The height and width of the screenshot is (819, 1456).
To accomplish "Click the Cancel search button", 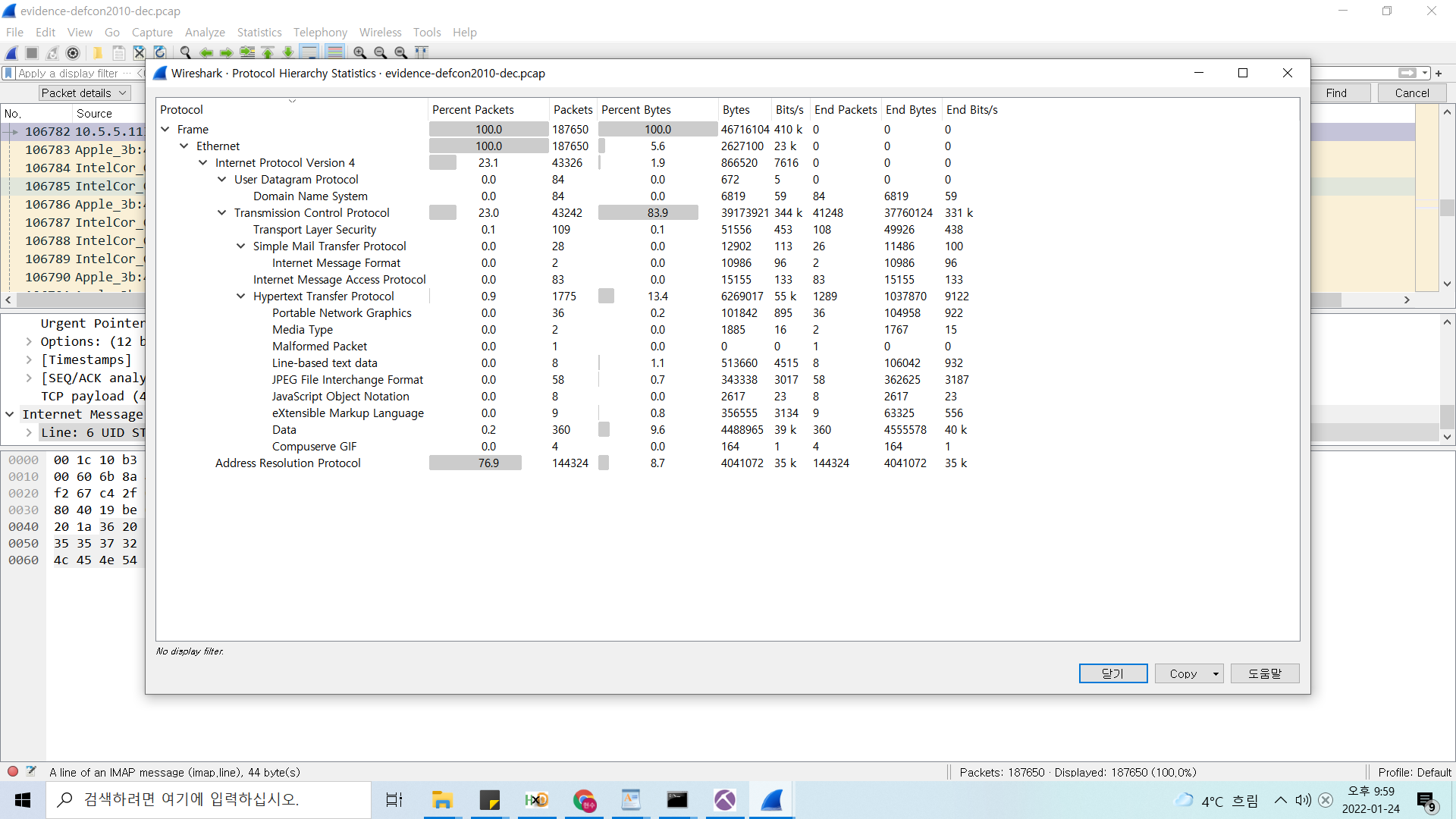I will 1411,93.
